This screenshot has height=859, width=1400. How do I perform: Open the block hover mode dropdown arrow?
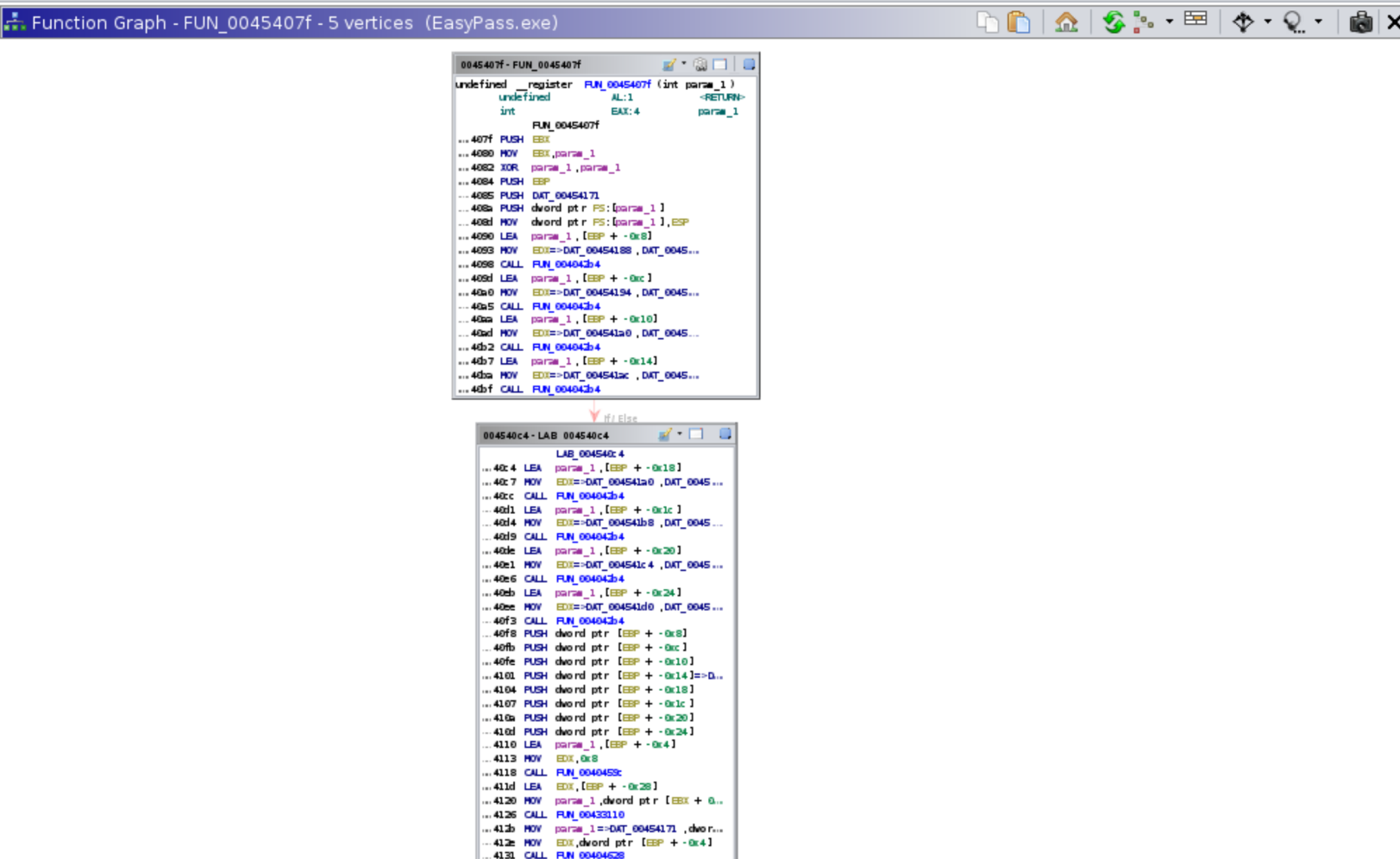[1267, 22]
